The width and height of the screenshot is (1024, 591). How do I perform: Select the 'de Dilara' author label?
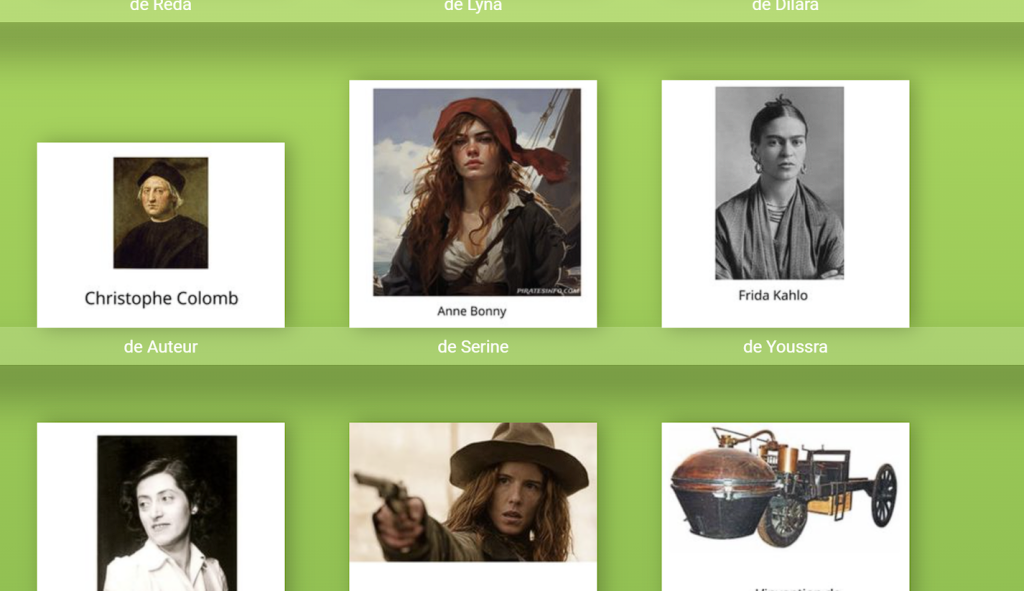pos(785,7)
